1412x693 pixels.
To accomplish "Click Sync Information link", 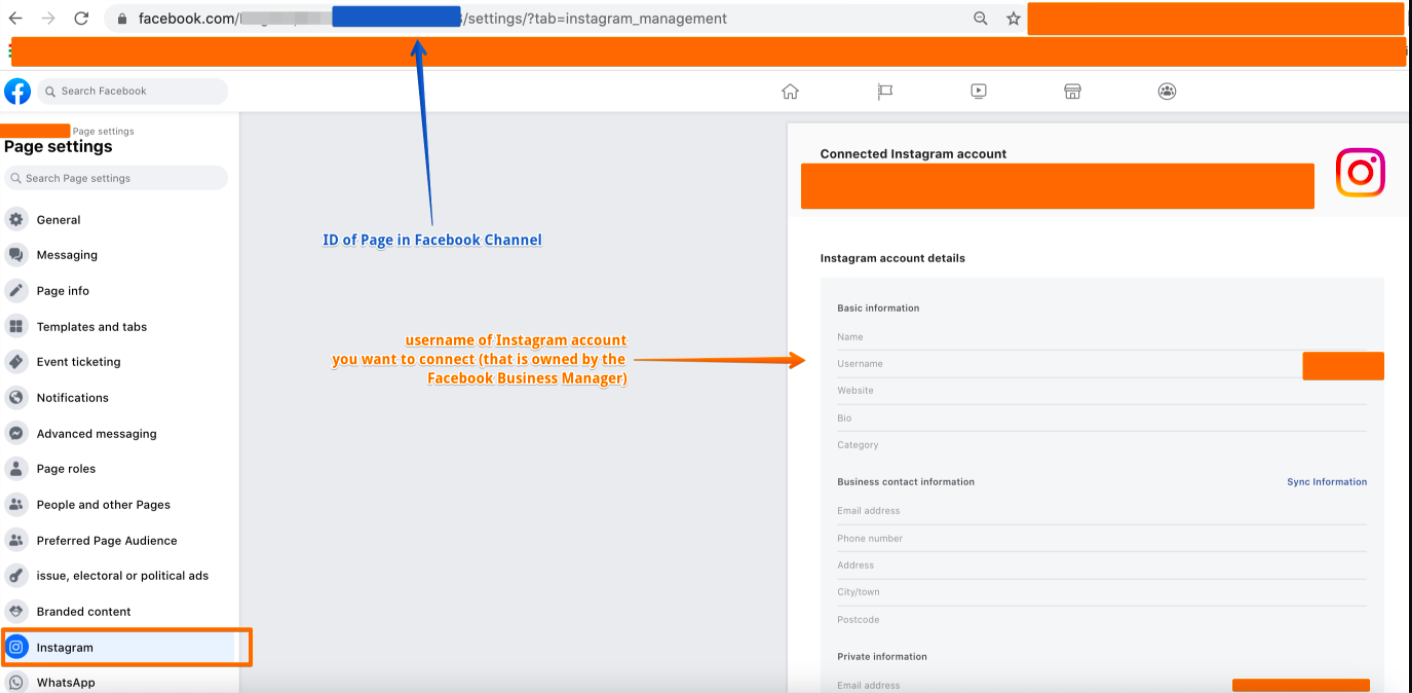I will tap(1326, 482).
